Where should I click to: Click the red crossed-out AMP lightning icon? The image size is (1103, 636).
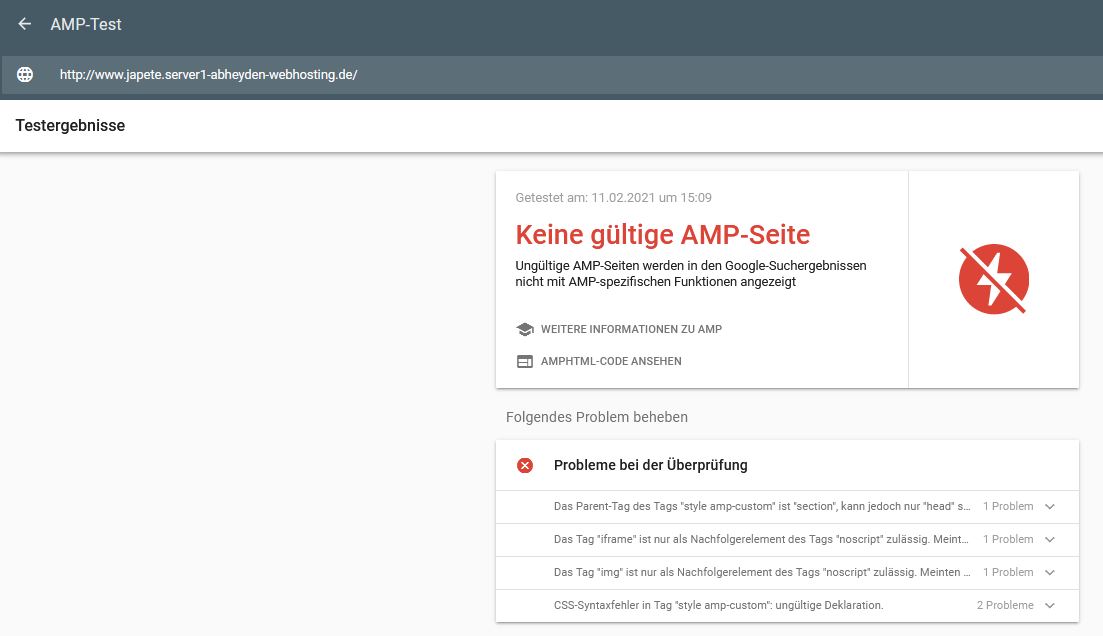pos(993,279)
